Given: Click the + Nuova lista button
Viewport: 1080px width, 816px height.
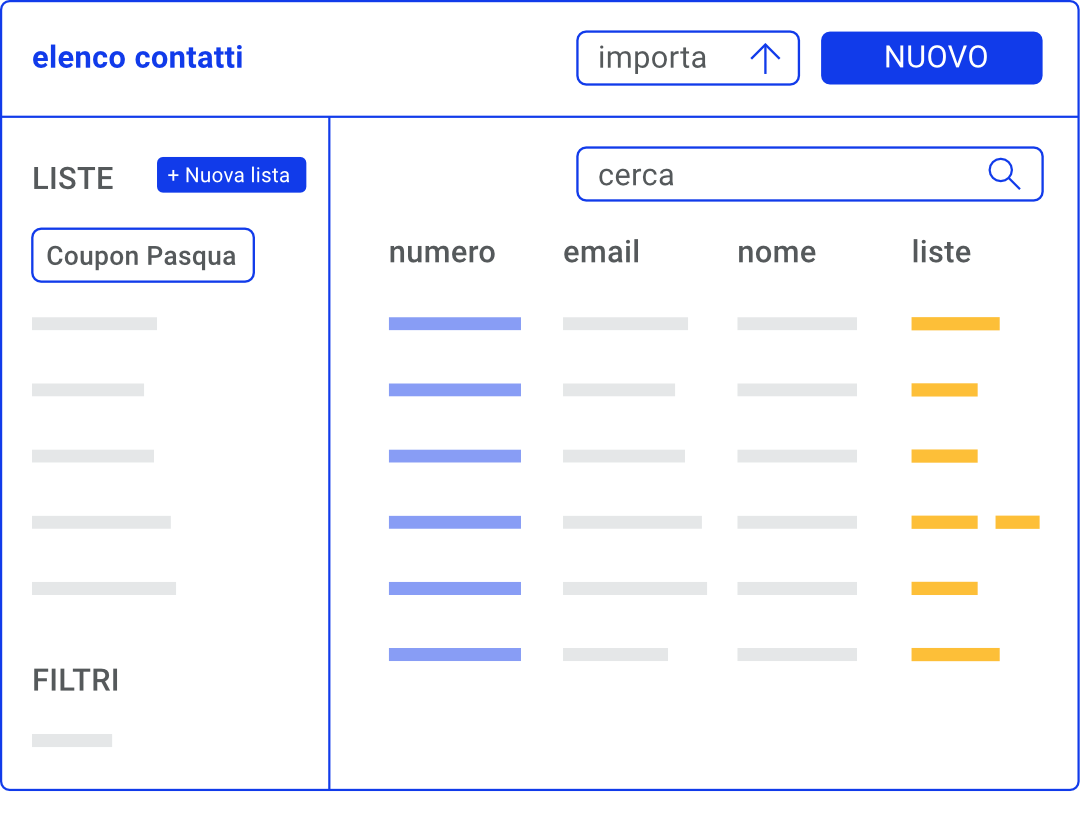Looking at the screenshot, I should pyautogui.click(x=231, y=174).
